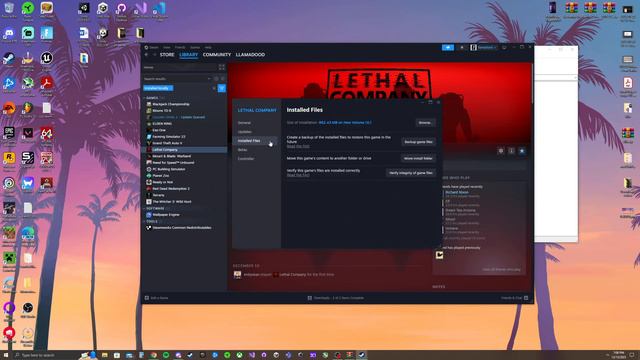This screenshot has height=360, width=640.
Task: Click the Steam icon in taskbar
Action: (362, 355)
